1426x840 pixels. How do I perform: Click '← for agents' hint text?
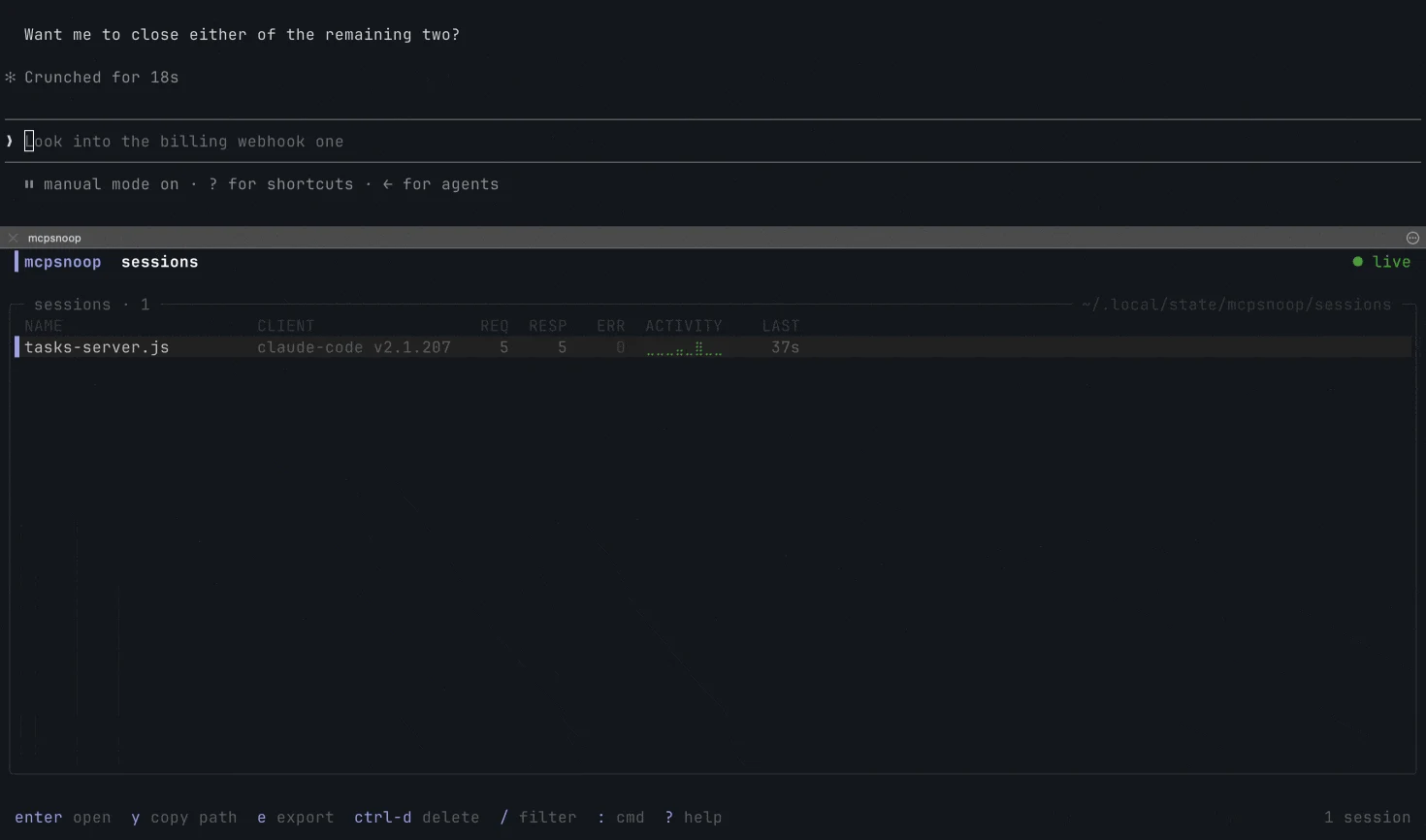(x=441, y=184)
